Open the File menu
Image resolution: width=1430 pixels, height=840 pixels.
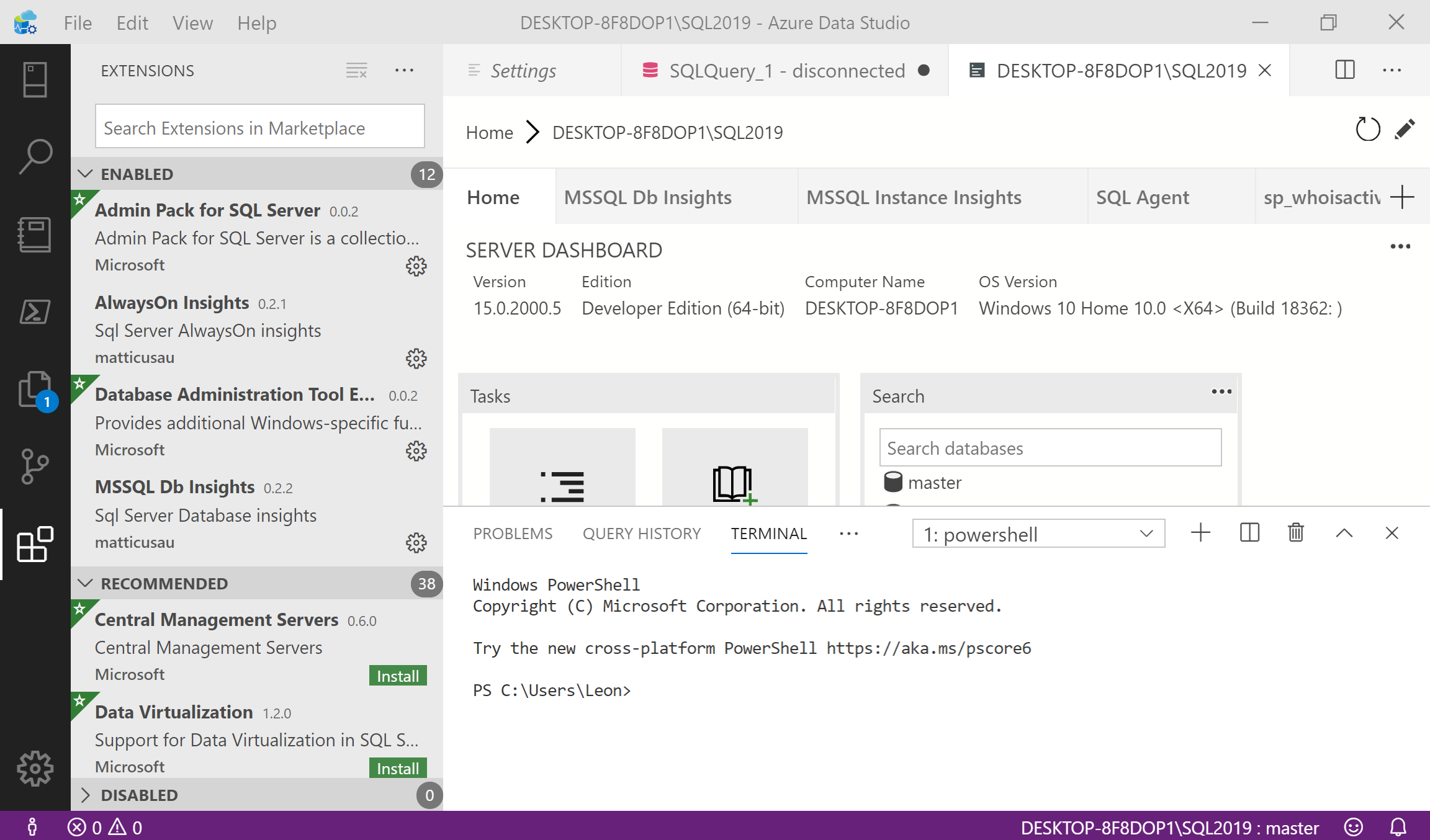click(x=78, y=23)
